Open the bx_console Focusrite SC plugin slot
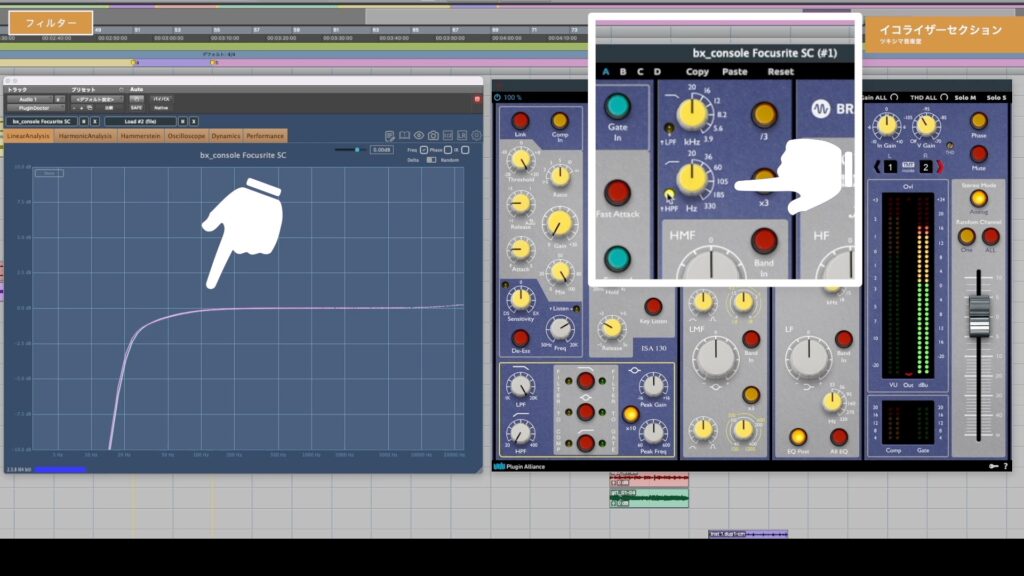The height and width of the screenshot is (576, 1024). (x=42, y=121)
